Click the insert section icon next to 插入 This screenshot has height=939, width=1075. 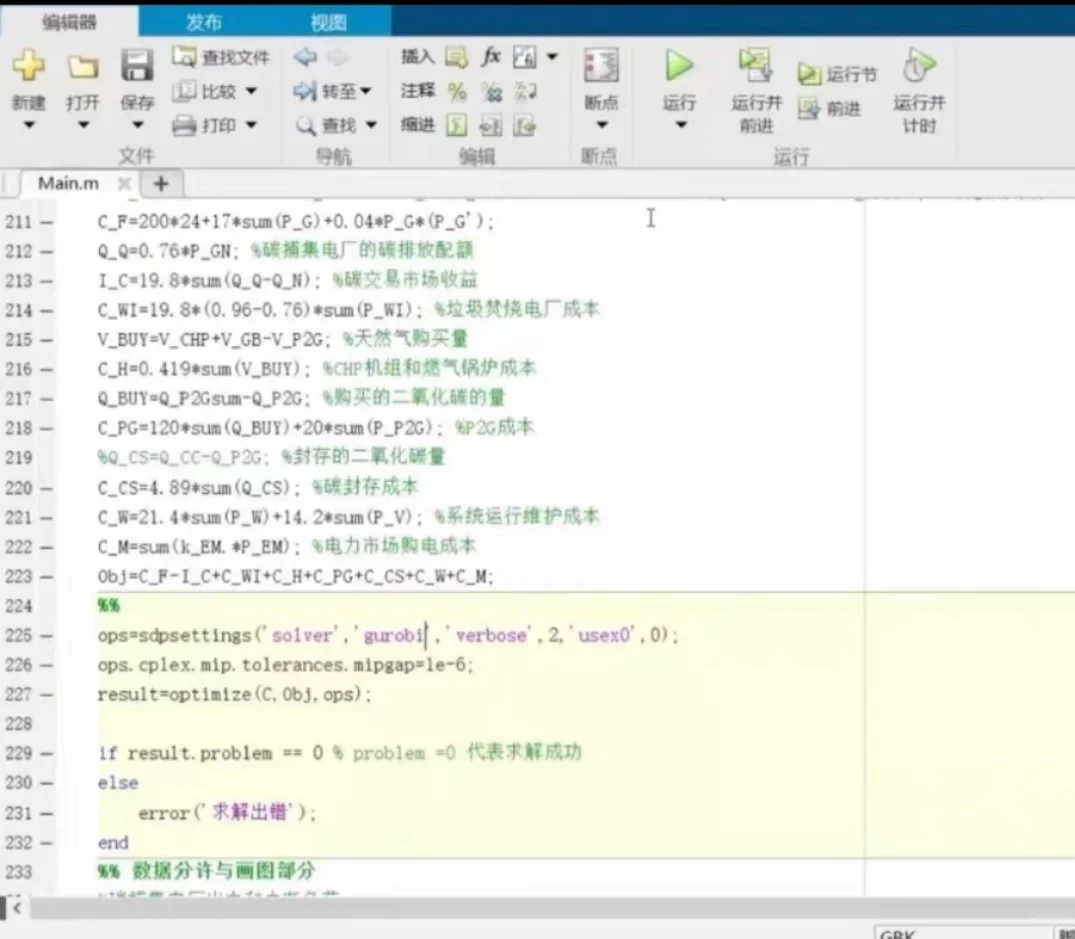[457, 57]
